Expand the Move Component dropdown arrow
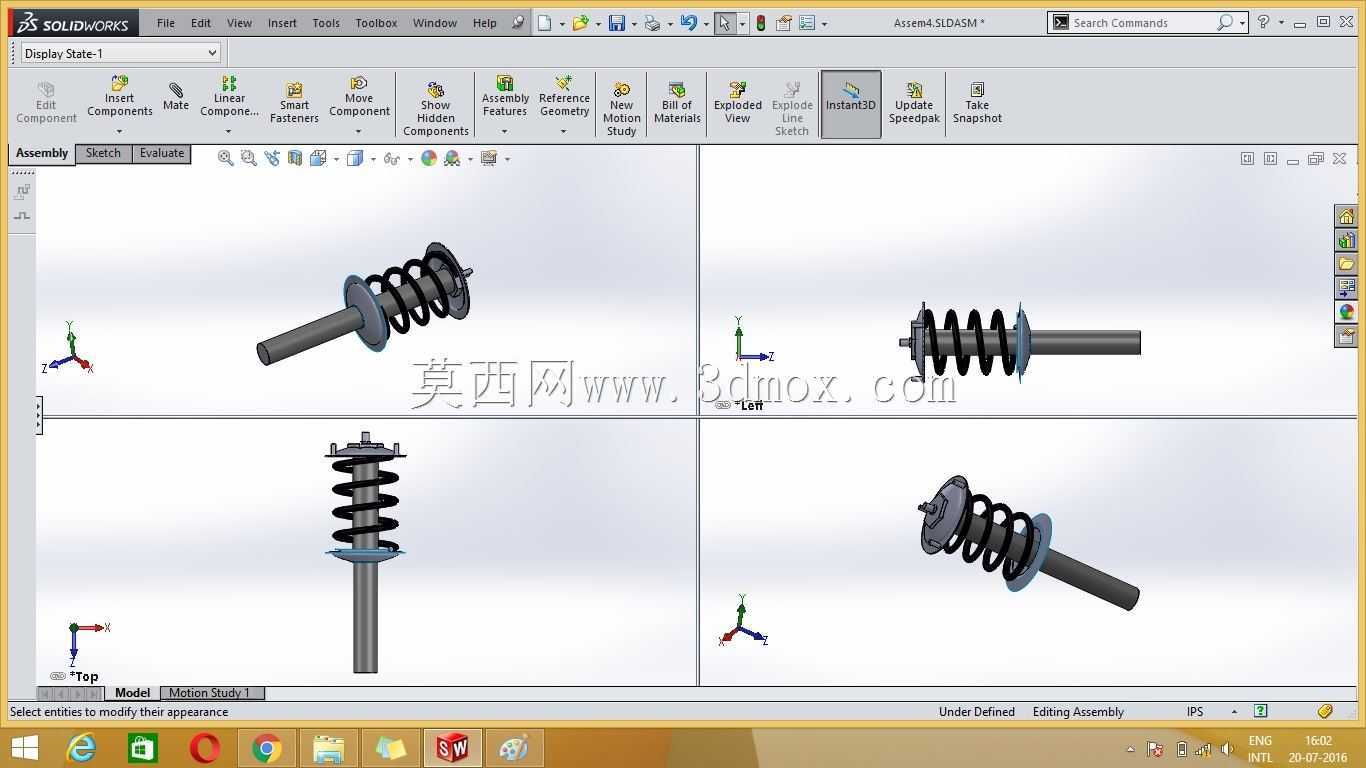1366x768 pixels. point(358,131)
